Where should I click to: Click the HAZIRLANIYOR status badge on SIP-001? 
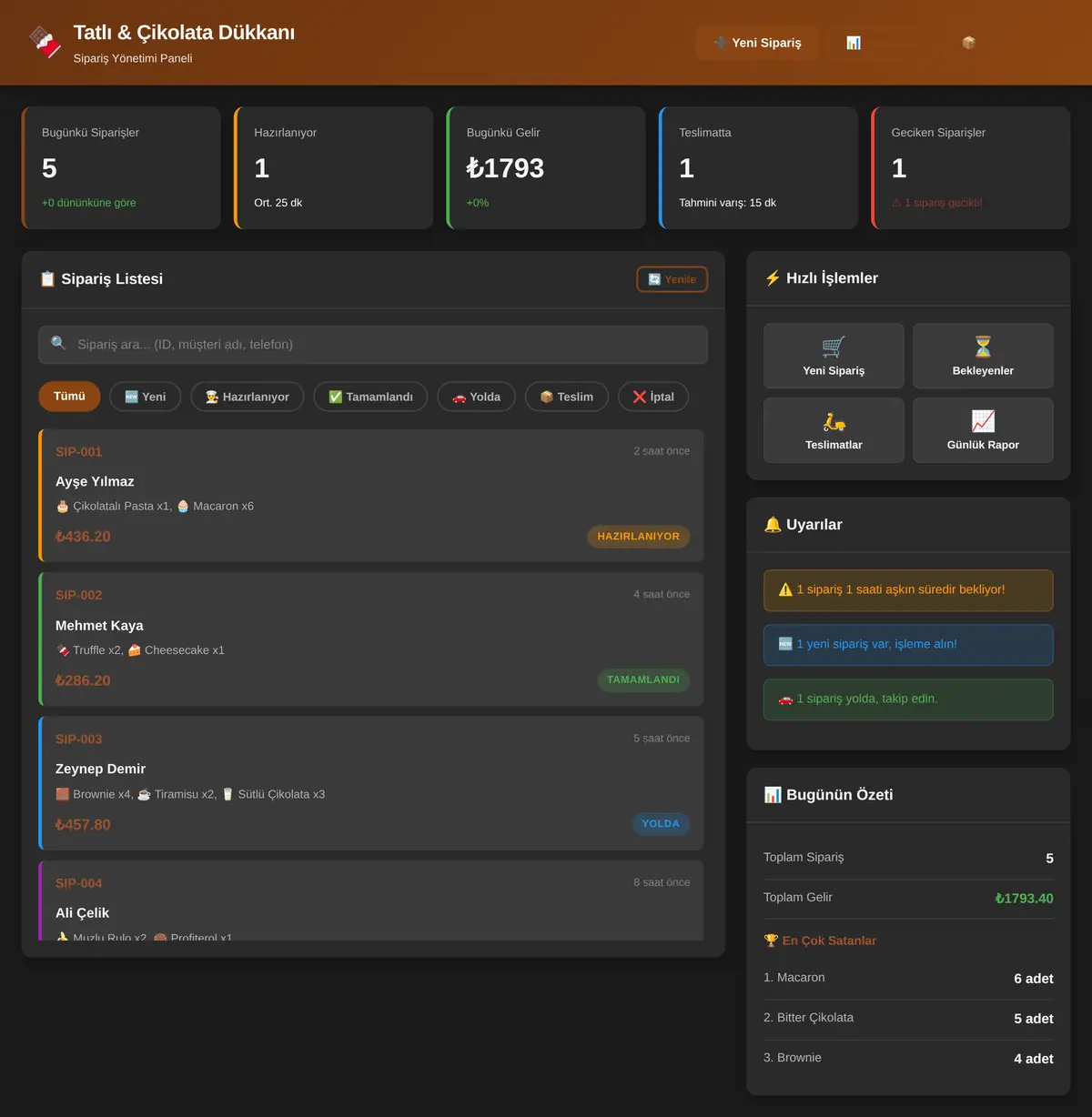pos(639,537)
